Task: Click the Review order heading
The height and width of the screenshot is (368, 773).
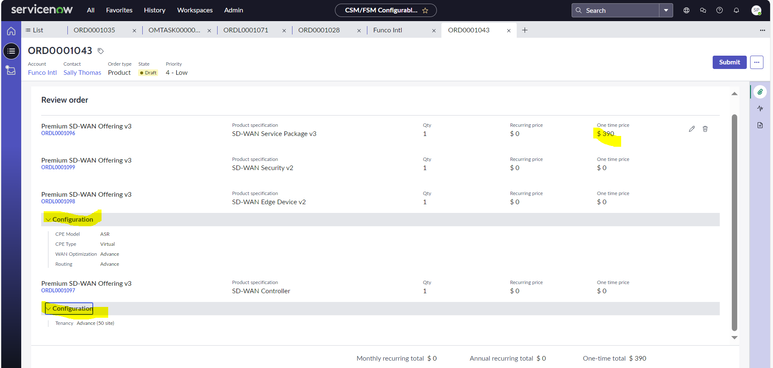Action: 65,100
